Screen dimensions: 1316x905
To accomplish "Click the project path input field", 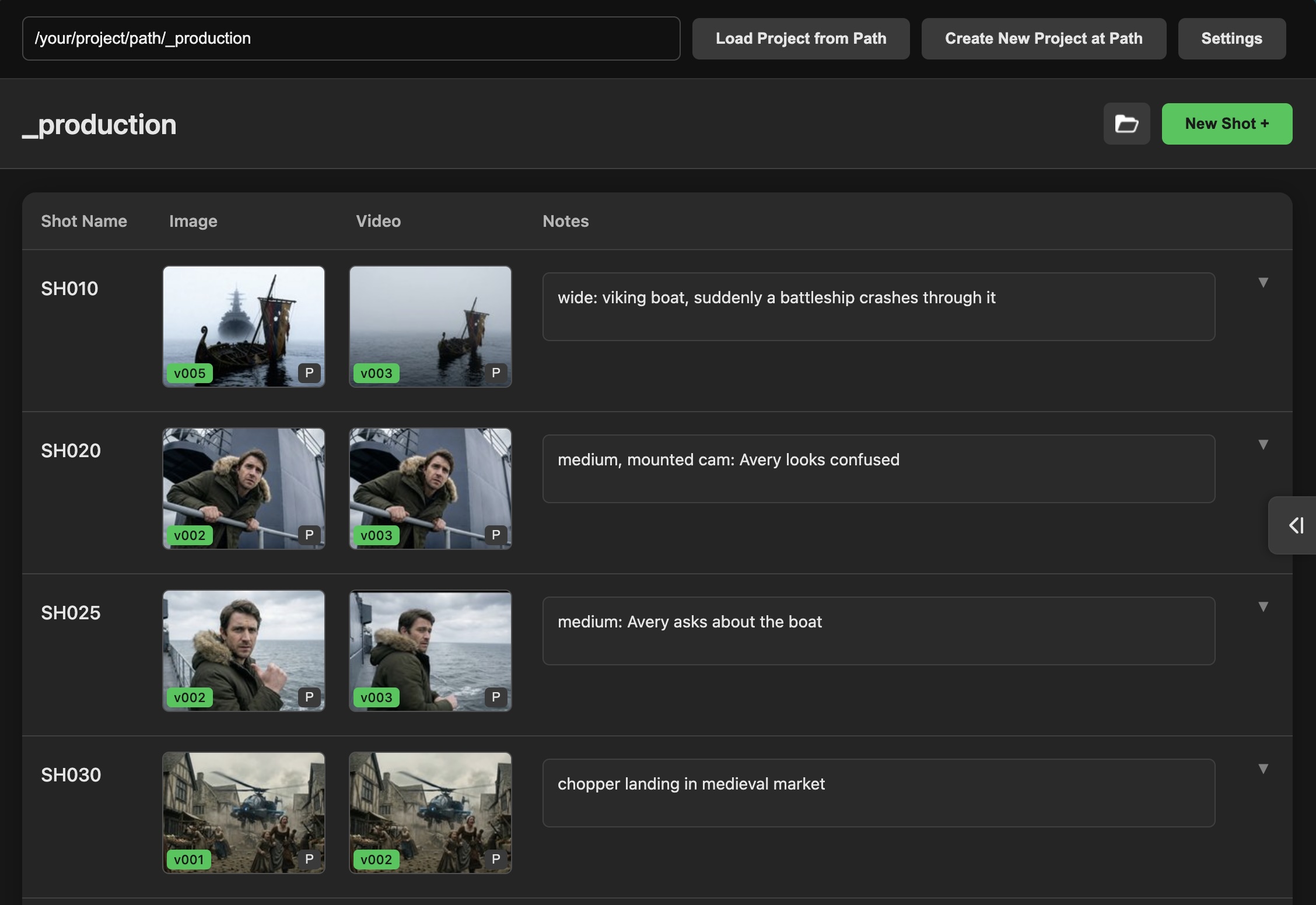I will click(x=351, y=38).
